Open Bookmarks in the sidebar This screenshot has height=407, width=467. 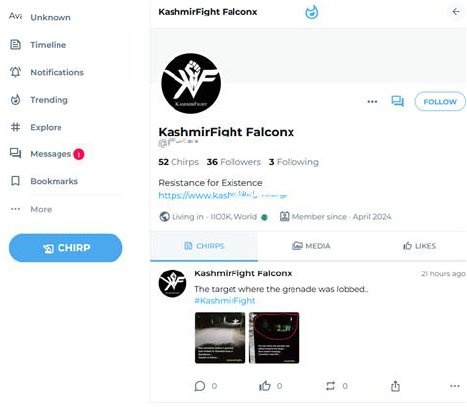click(44, 181)
